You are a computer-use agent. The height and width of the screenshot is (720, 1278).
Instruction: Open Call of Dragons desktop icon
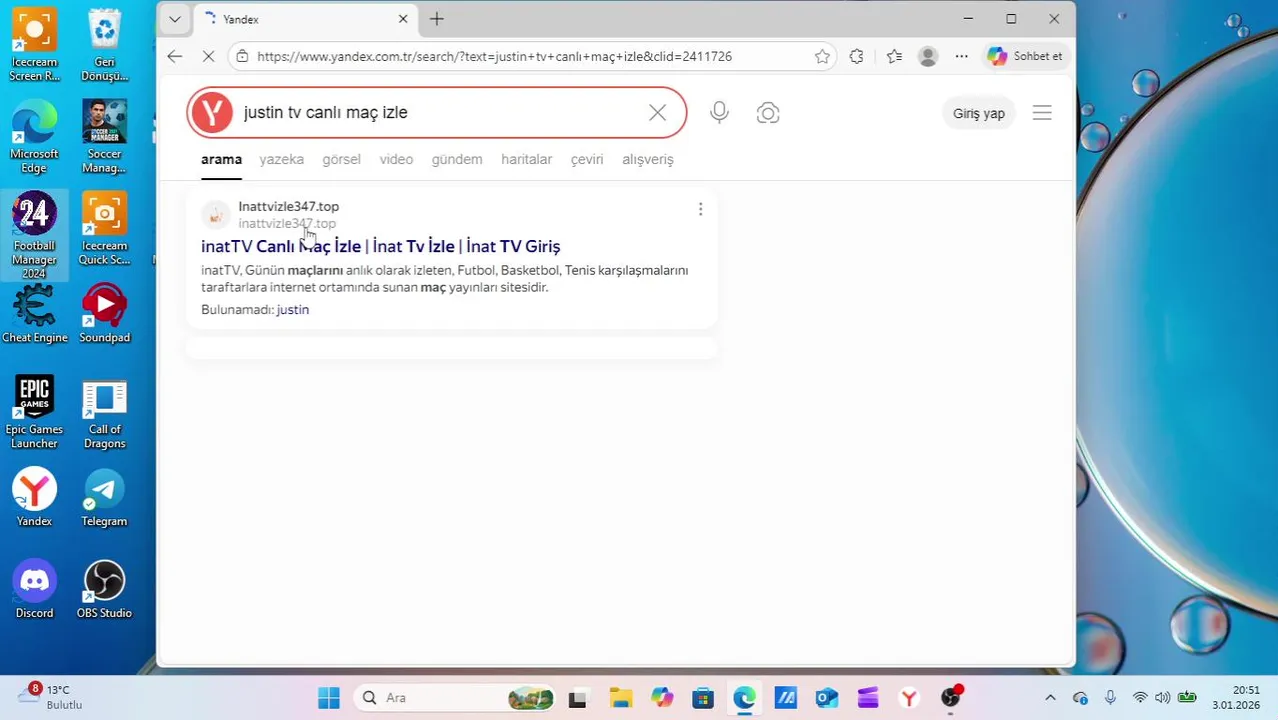[104, 413]
